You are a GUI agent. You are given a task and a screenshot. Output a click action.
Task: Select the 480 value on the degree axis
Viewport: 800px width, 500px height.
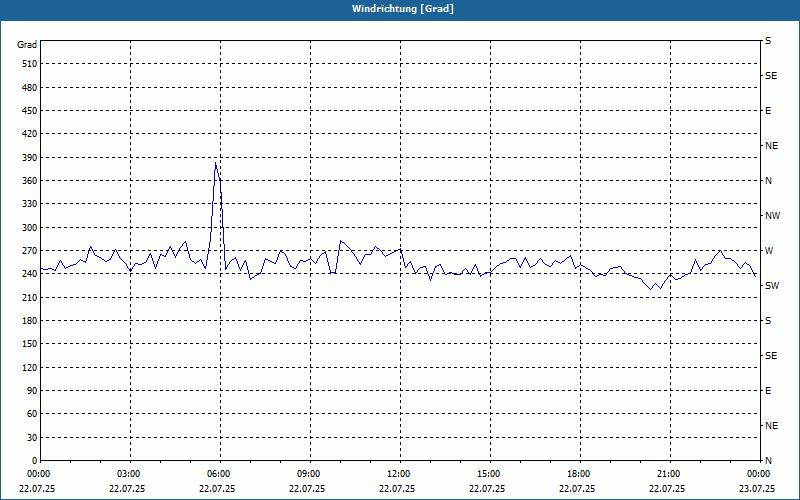[x=30, y=88]
